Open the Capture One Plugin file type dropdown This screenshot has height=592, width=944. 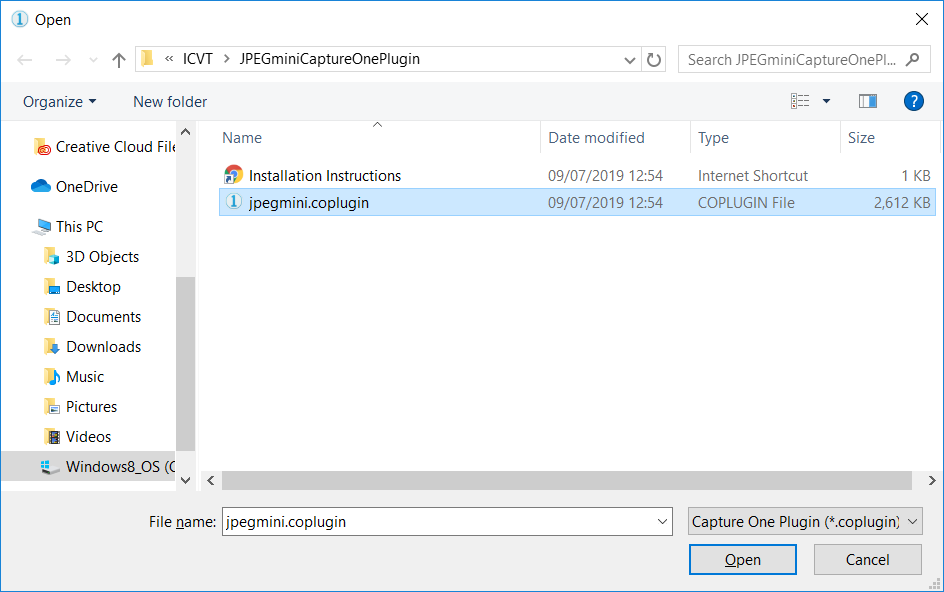click(x=805, y=522)
